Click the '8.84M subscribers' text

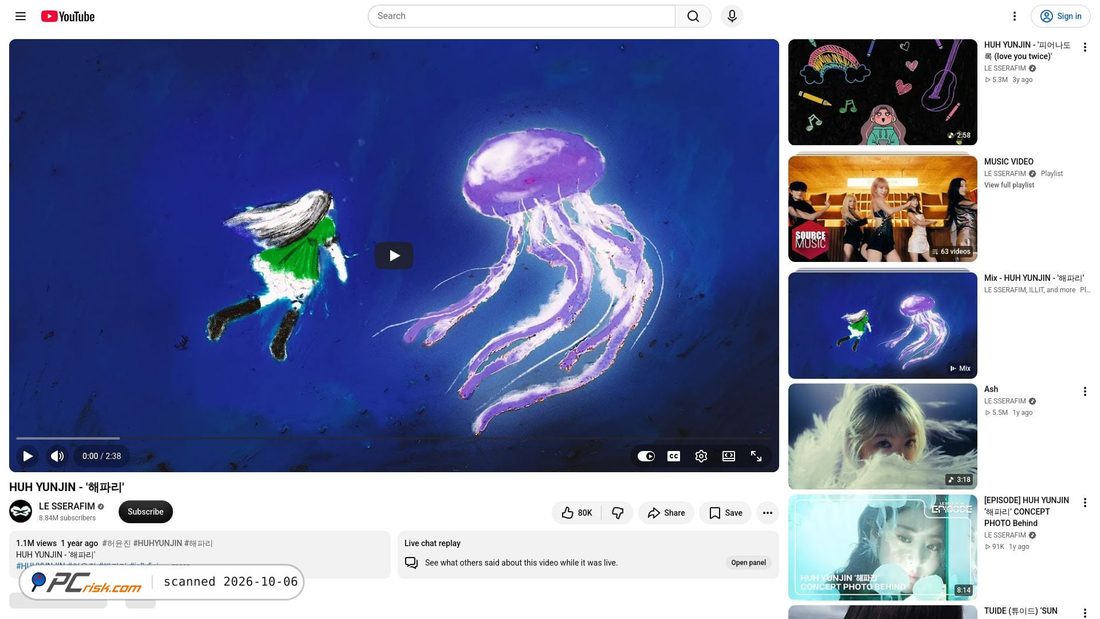coord(67,518)
